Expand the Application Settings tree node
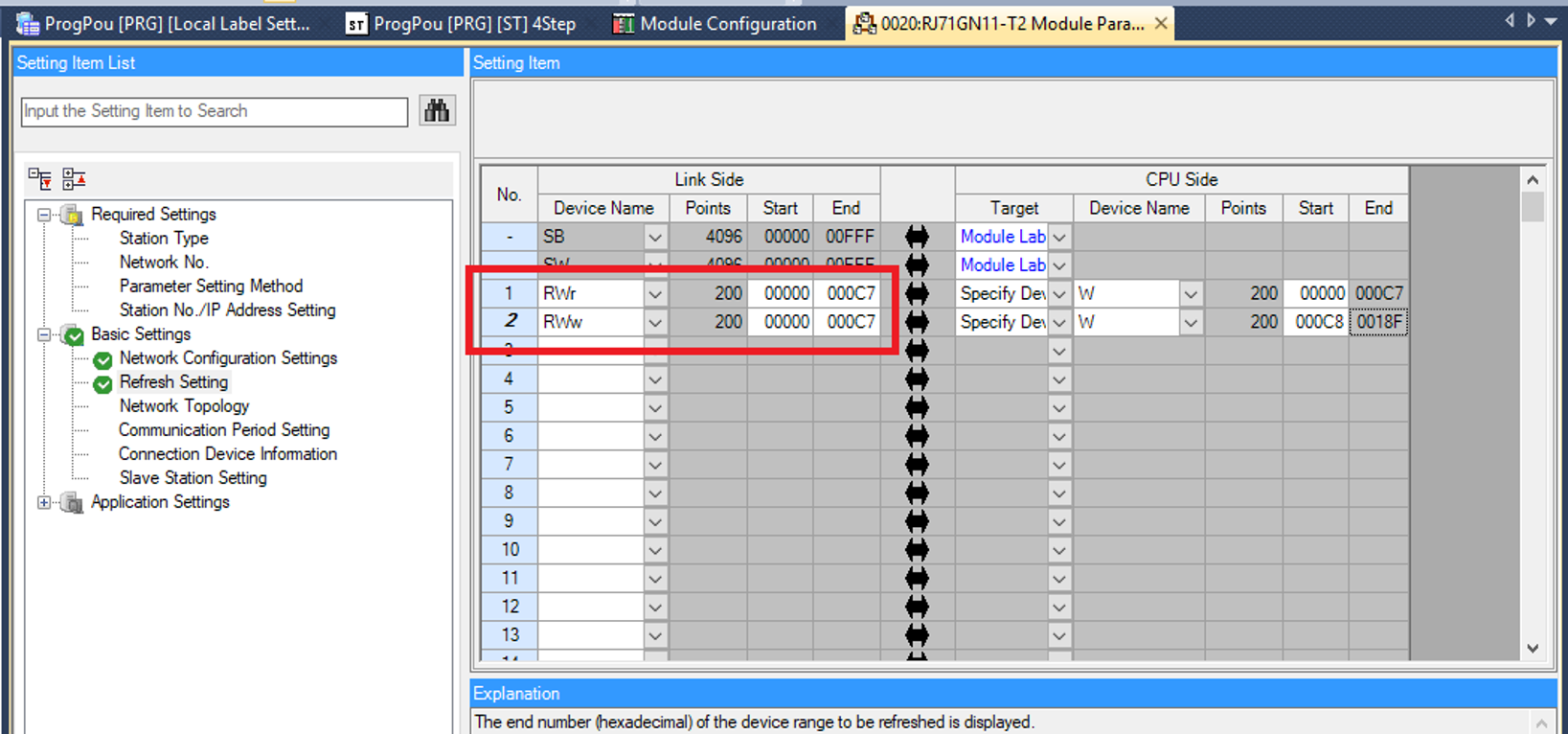 [44, 502]
